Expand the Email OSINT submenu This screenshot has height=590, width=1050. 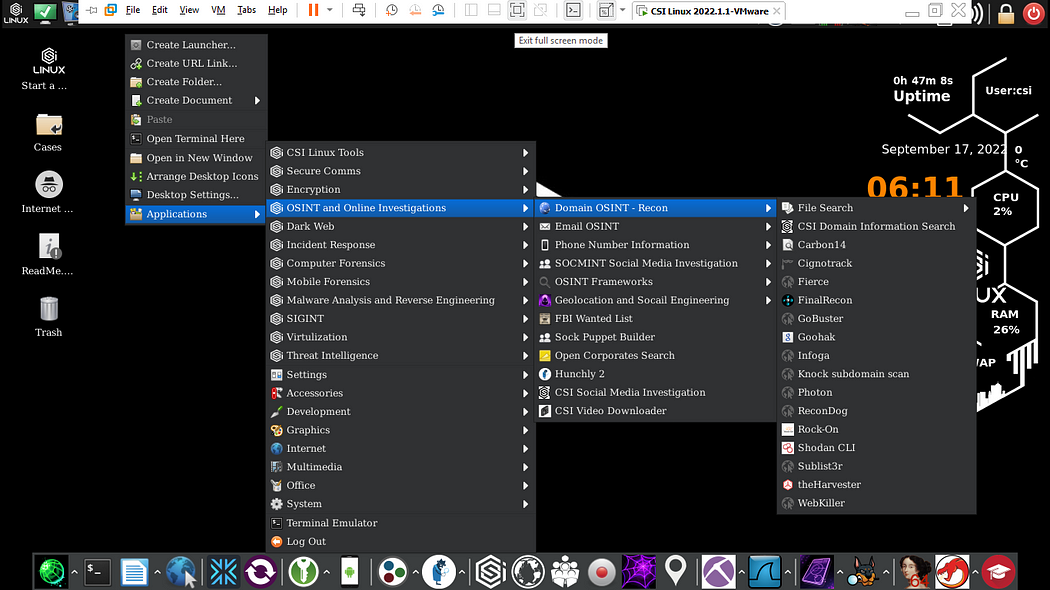(656, 226)
